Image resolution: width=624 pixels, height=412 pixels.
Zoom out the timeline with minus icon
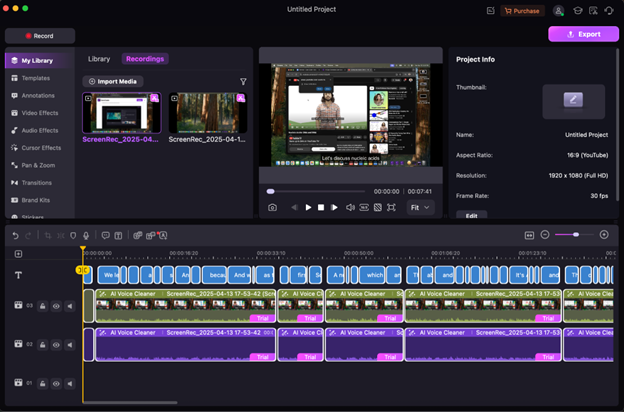pyautogui.click(x=545, y=235)
